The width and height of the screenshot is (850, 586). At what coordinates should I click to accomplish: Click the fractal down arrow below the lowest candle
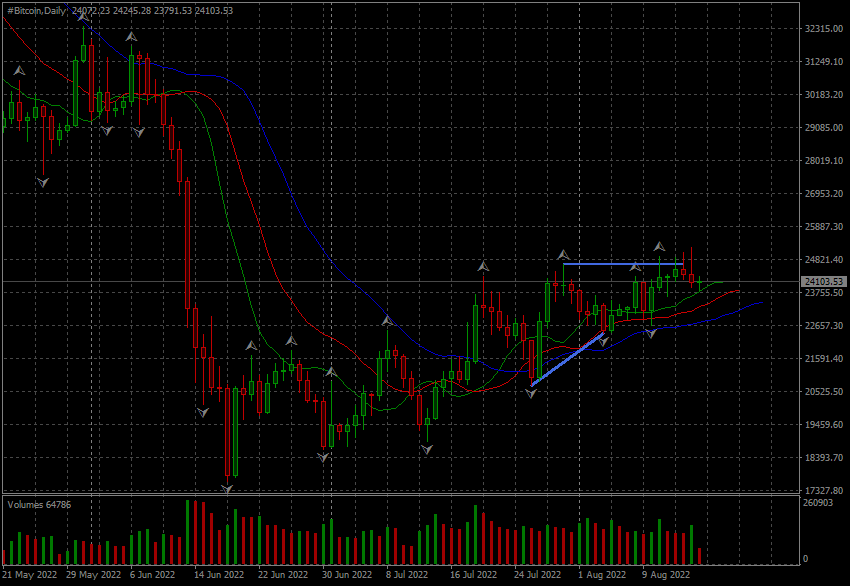(227, 488)
